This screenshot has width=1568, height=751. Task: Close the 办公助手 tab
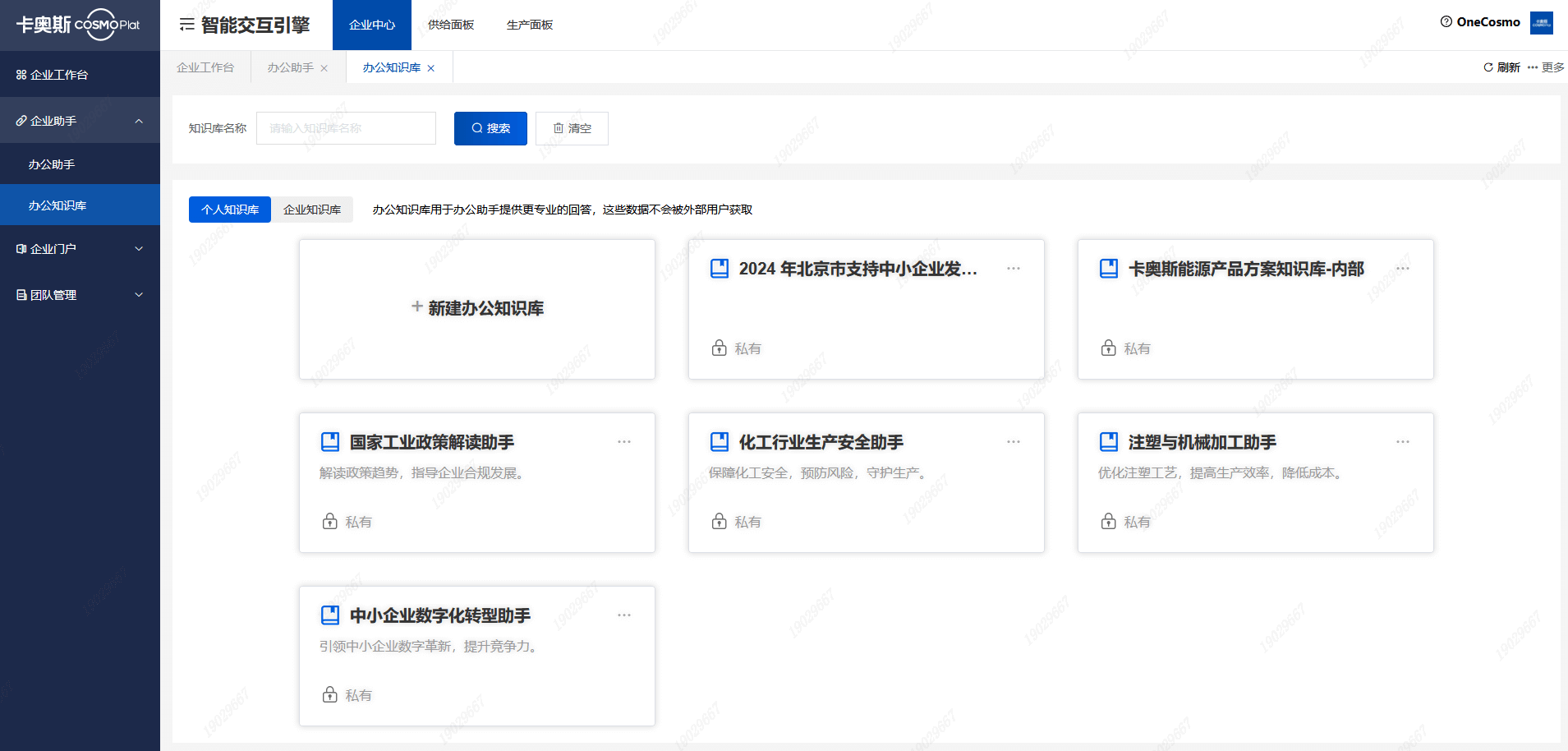point(324,68)
